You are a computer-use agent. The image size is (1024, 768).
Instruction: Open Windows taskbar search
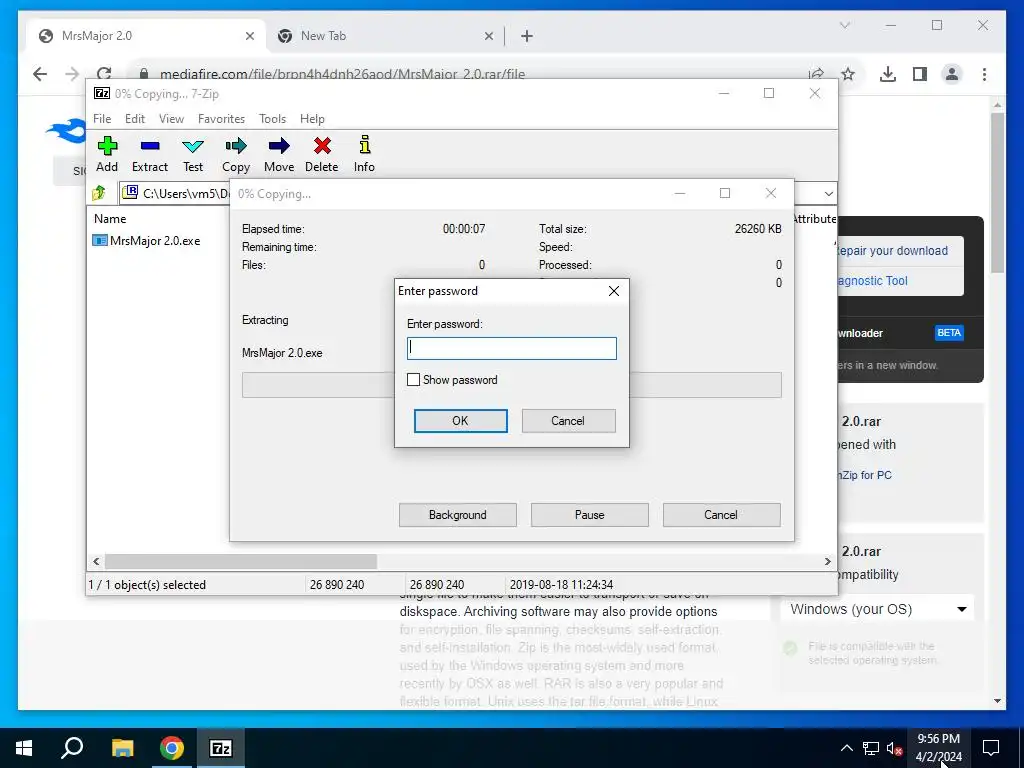(x=72, y=748)
